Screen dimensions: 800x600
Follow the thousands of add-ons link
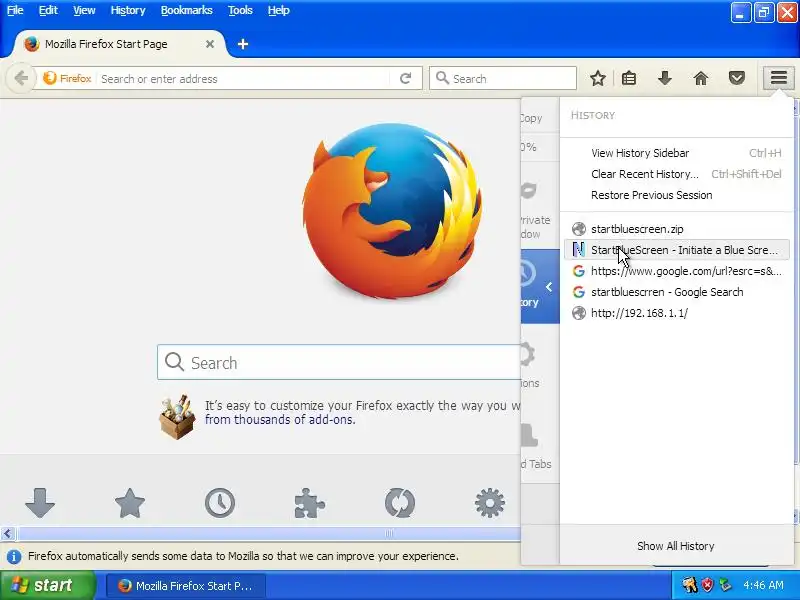tap(280, 420)
